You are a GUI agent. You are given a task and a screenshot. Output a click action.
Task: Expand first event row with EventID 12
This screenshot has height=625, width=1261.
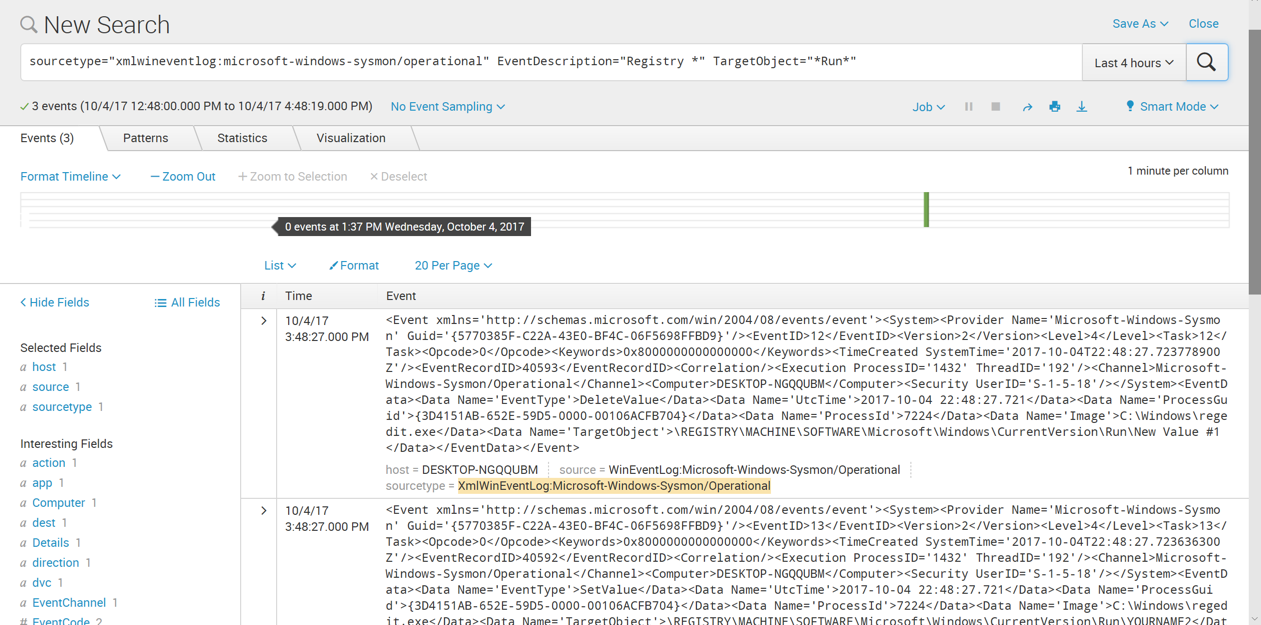(263, 321)
